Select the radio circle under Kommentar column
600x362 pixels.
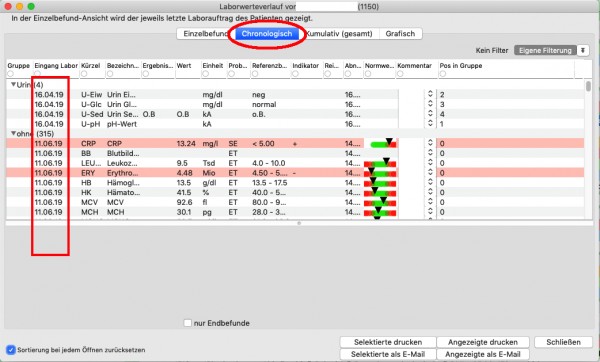coord(400,73)
